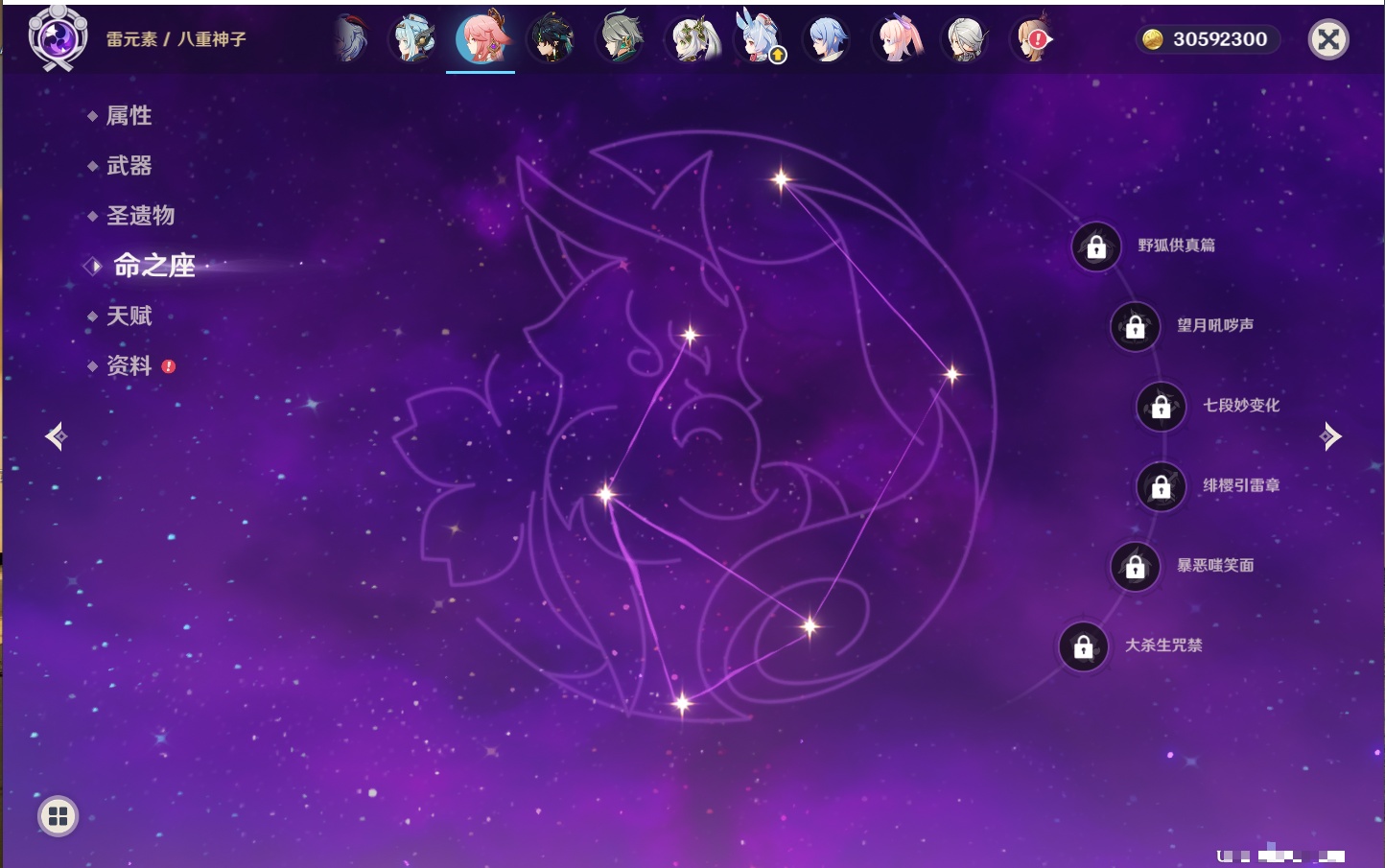Open locked constellation 暴恶嗤笑面
The image size is (1385, 868).
pos(1135,567)
